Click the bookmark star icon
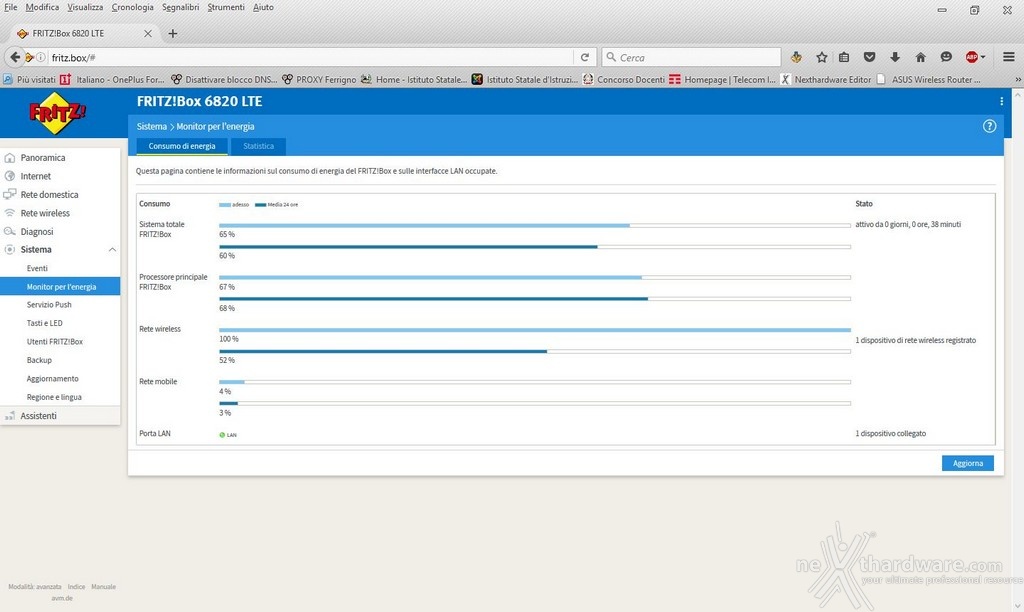This screenshot has width=1024, height=612. tap(822, 57)
